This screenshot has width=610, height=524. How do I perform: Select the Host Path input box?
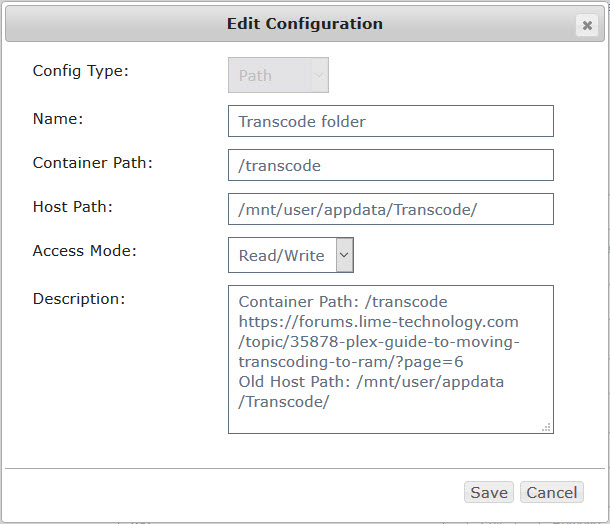click(x=390, y=210)
